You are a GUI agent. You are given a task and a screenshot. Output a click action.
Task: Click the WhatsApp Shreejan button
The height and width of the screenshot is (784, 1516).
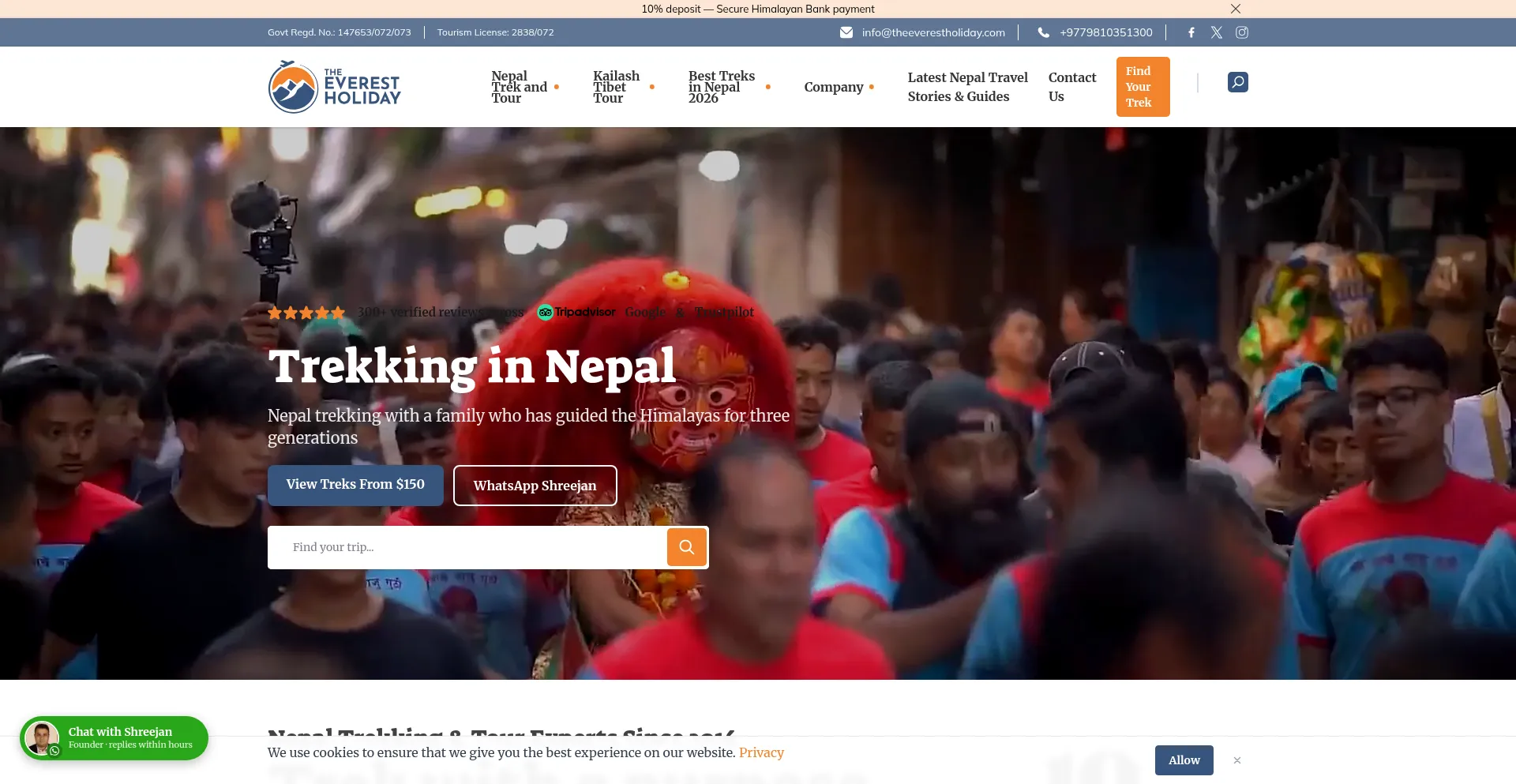pyautogui.click(x=535, y=486)
